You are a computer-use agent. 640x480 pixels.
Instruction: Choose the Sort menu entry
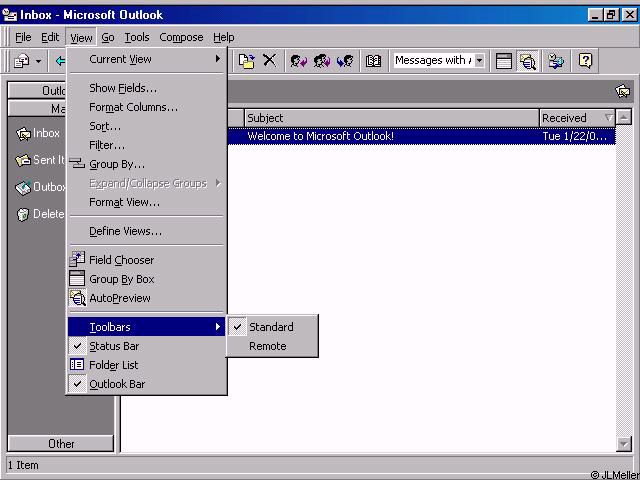[146, 126]
